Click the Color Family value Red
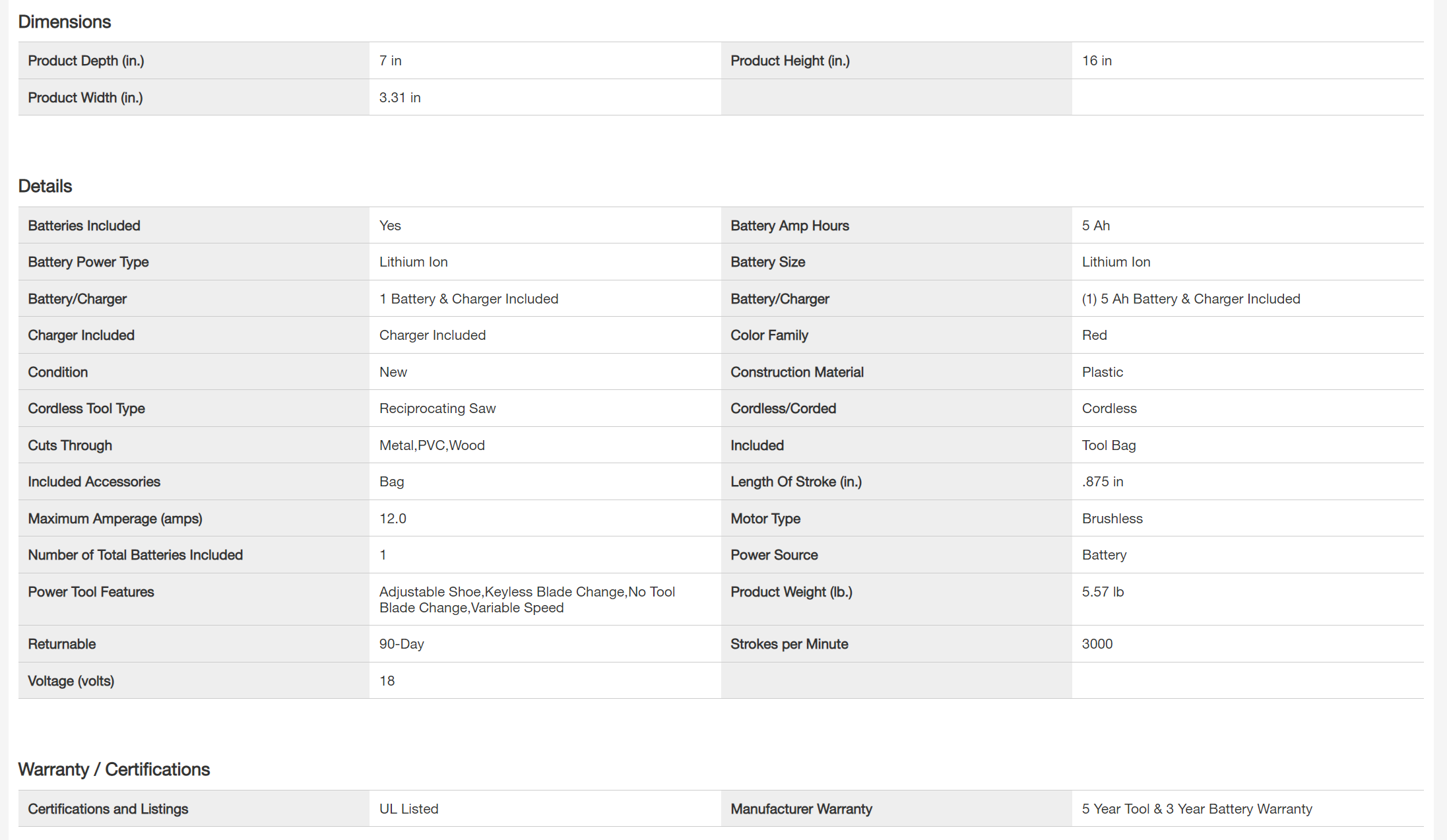The image size is (1447, 840). click(x=1094, y=335)
